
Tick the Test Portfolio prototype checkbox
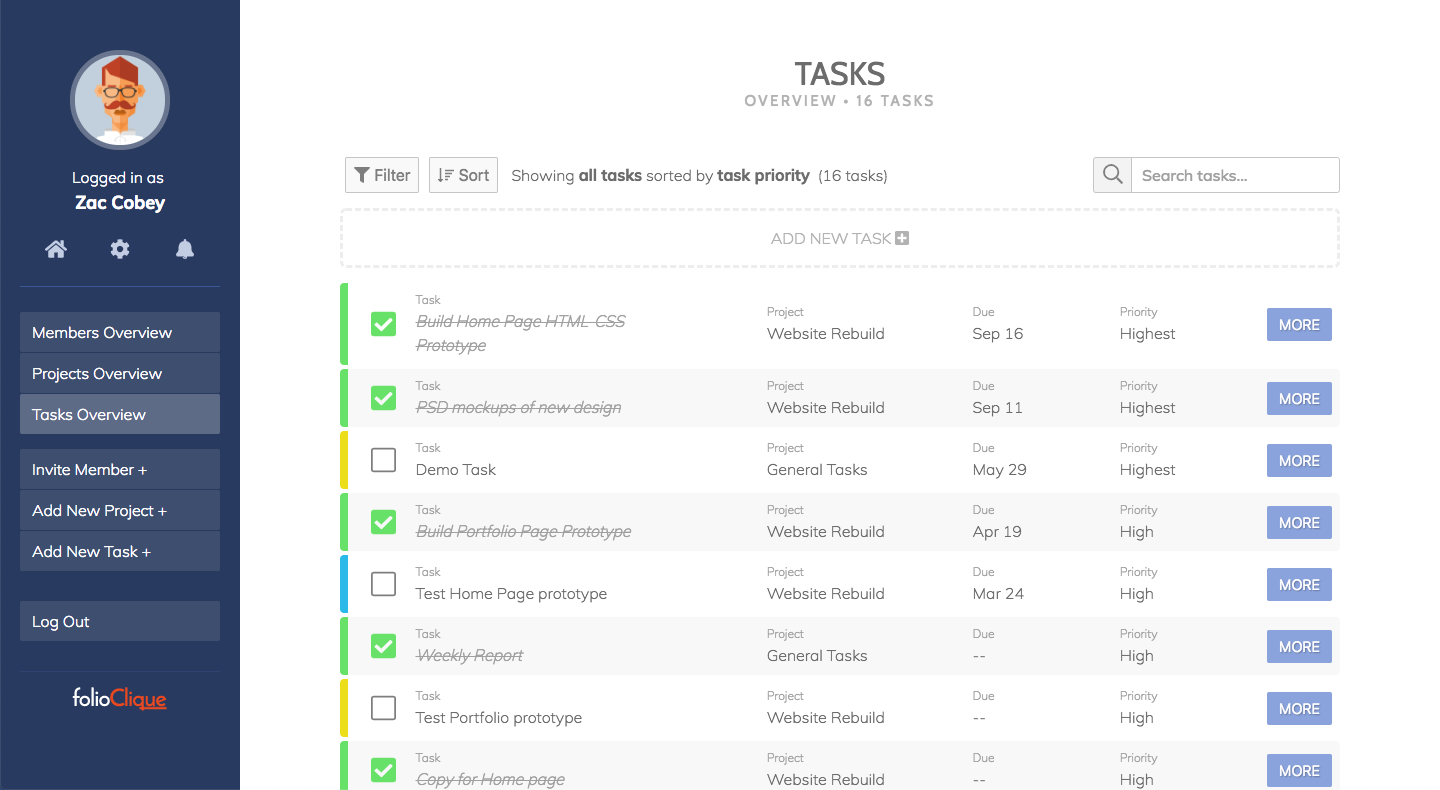point(383,708)
